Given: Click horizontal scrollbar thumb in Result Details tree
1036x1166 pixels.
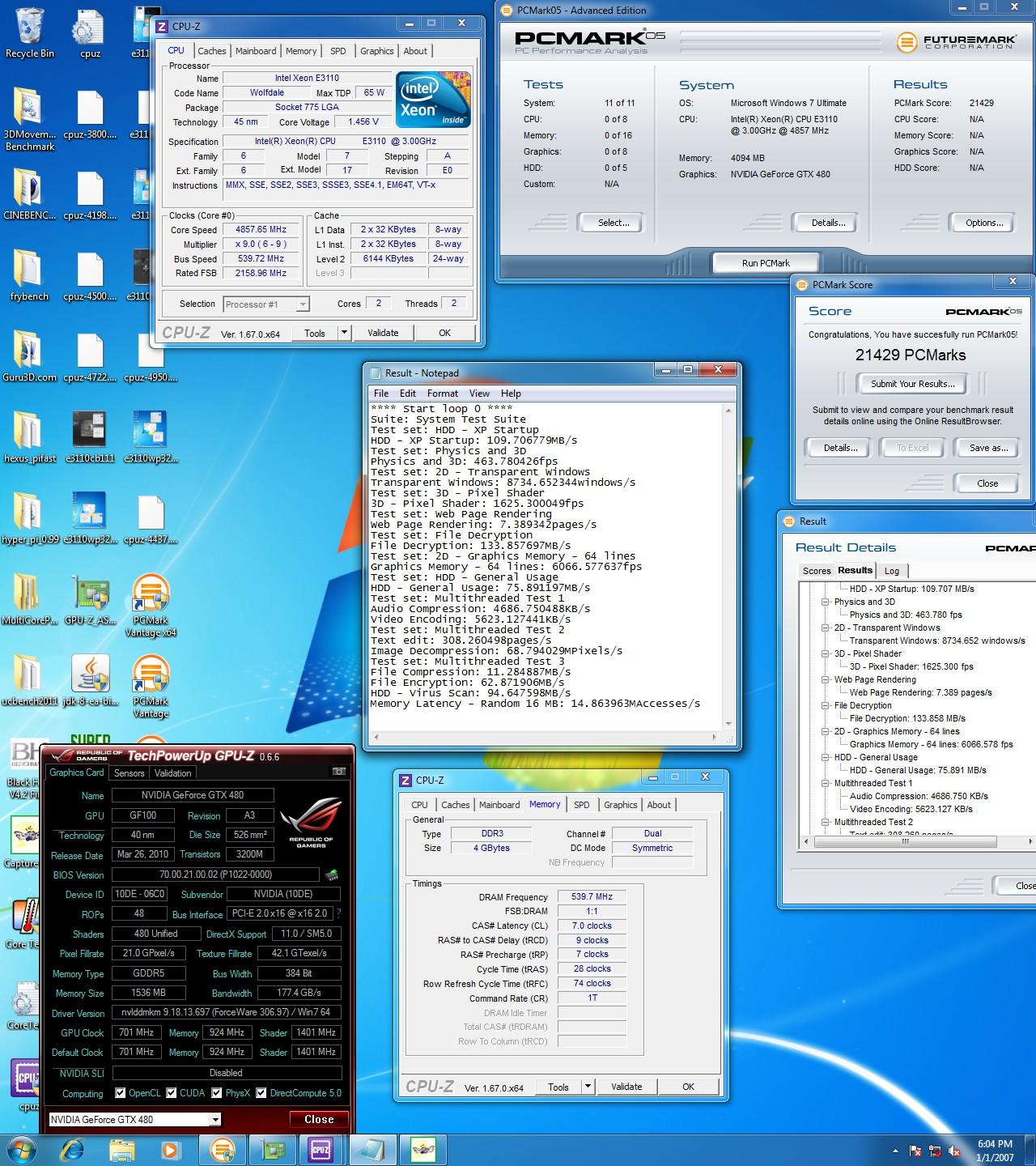Looking at the screenshot, I should 906,841.
